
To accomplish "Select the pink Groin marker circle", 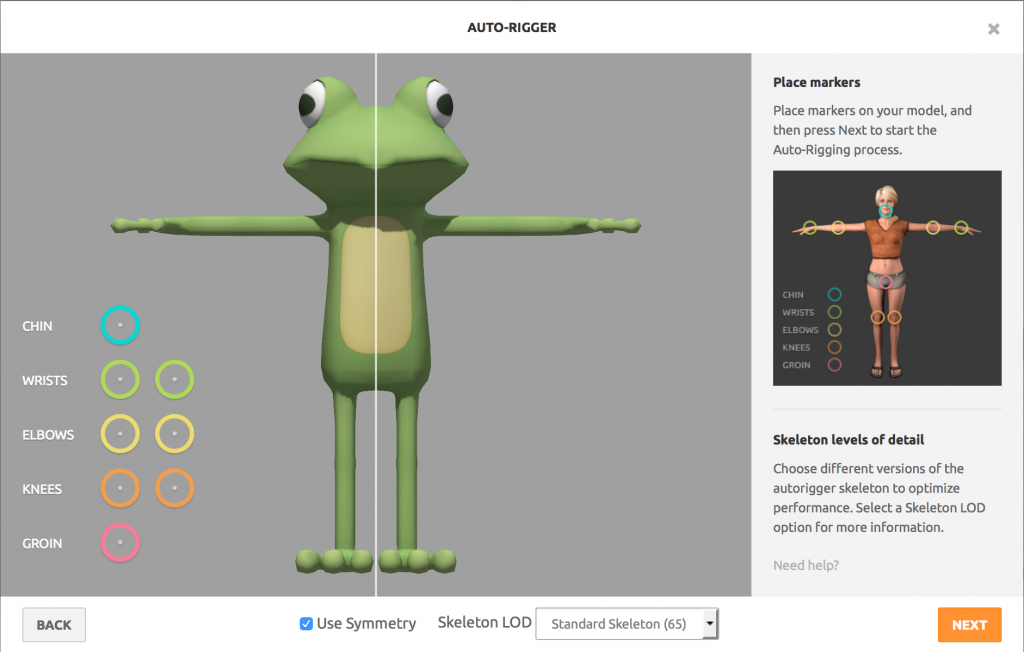I will coord(120,543).
